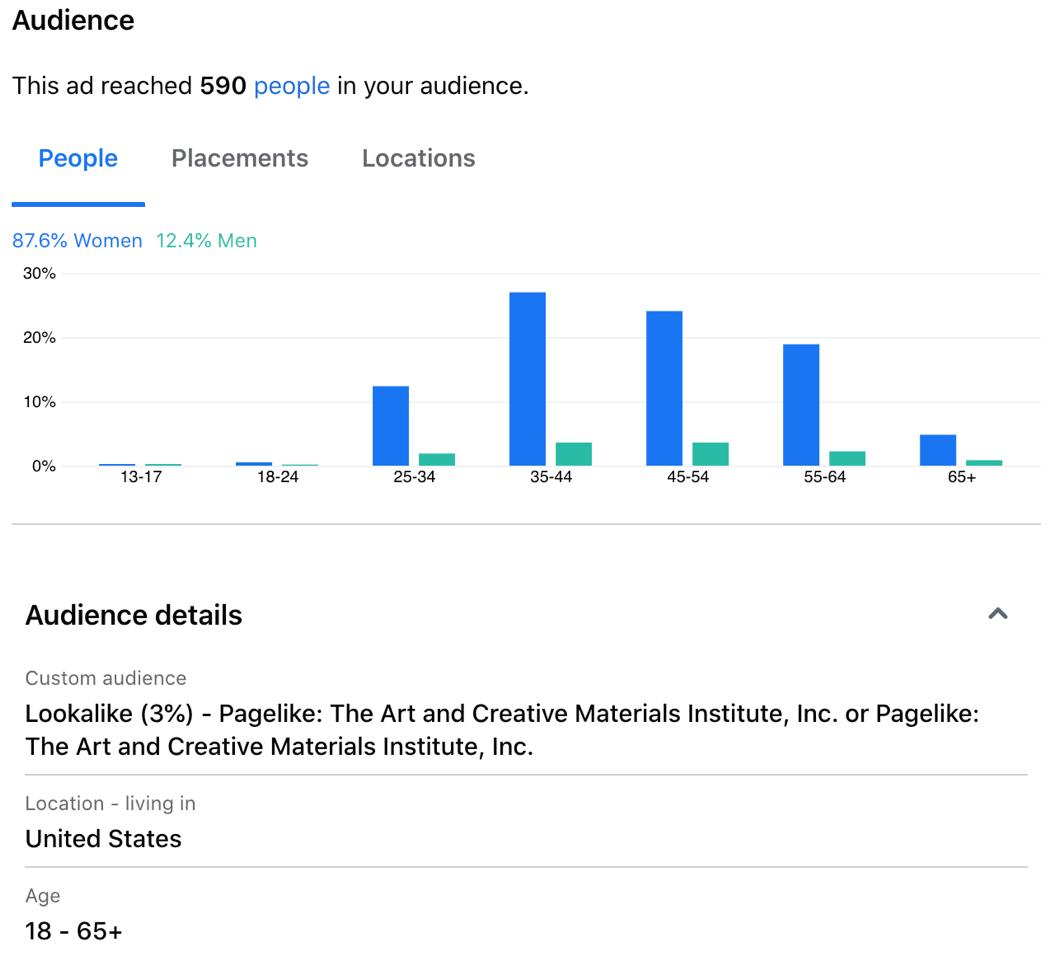Click the 18-24 age axis label
Viewport: 1060px width, 961px height.
[x=277, y=477]
